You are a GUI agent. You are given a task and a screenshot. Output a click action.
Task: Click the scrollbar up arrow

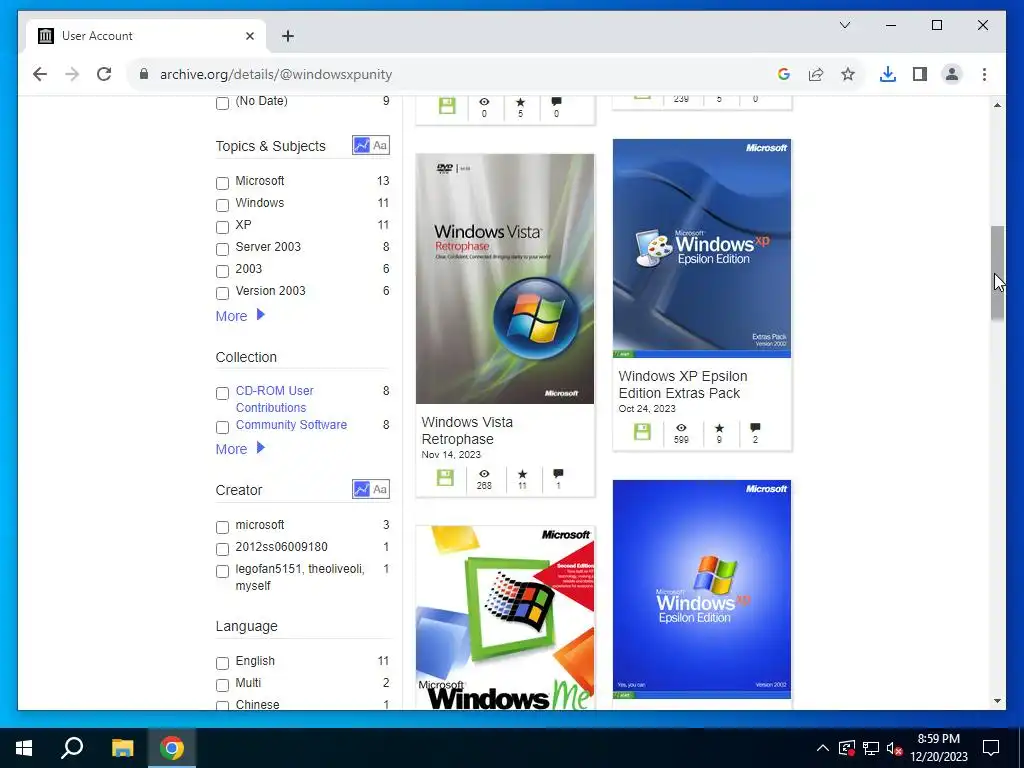coord(997,105)
